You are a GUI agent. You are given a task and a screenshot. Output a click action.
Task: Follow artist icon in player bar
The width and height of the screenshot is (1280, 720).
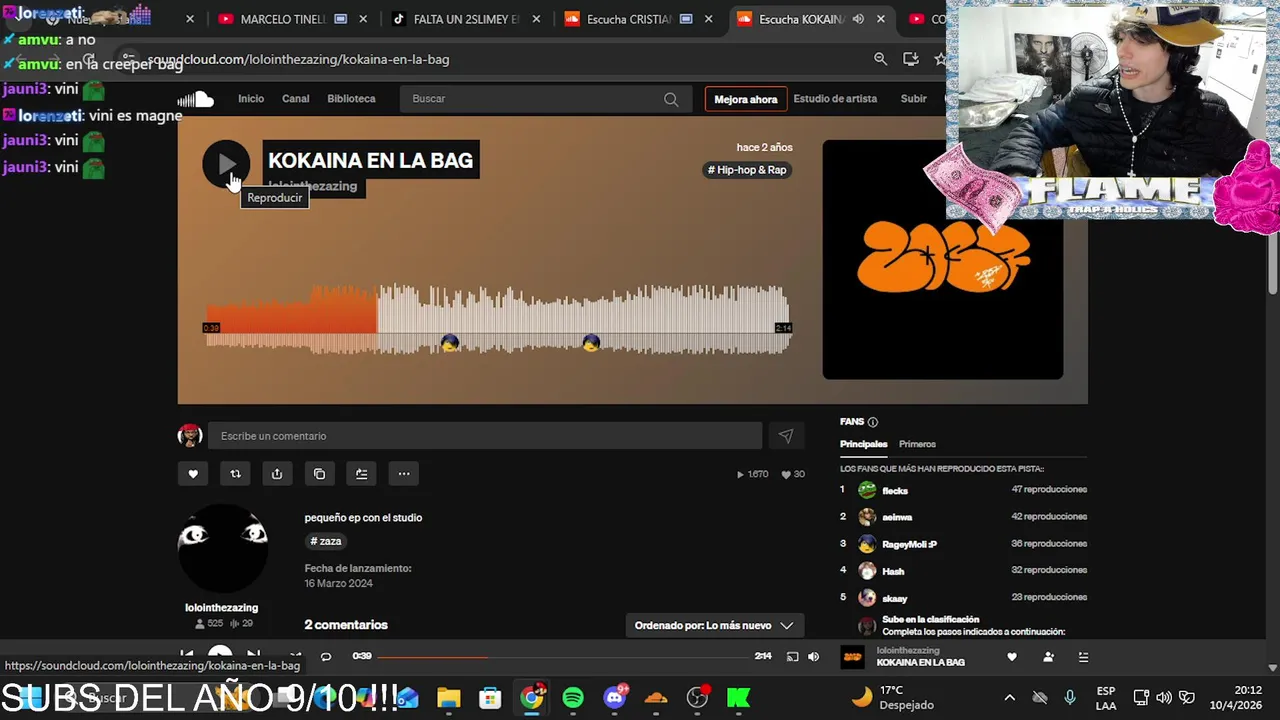tap(1048, 657)
